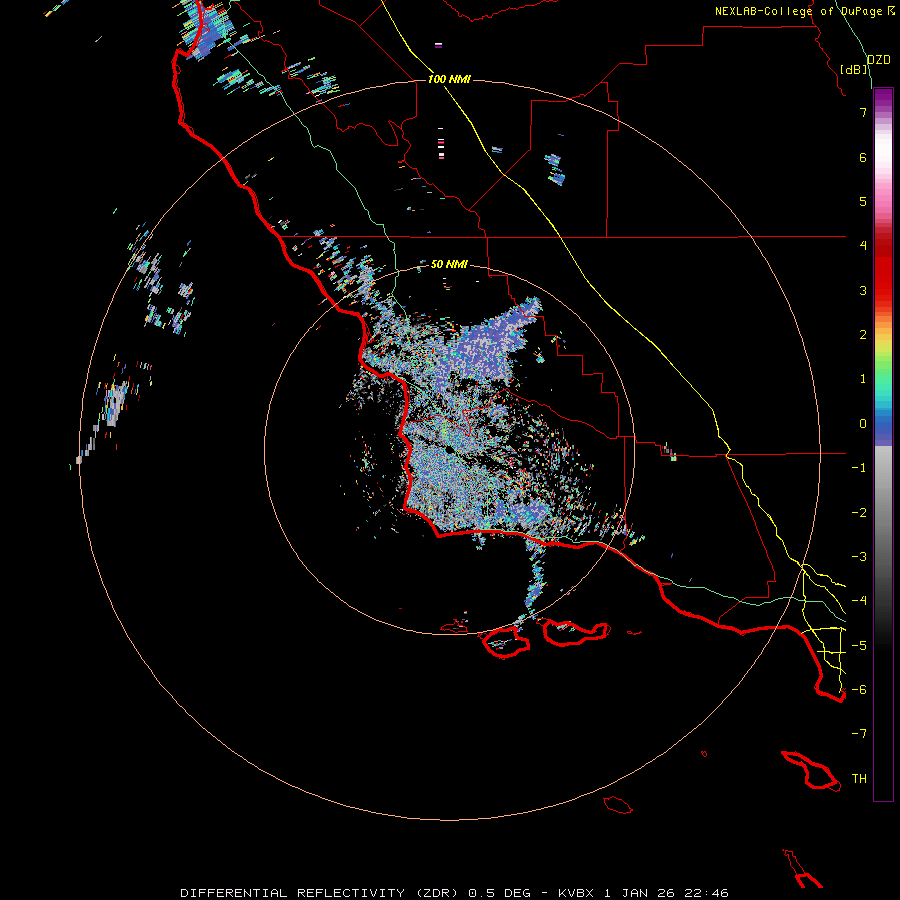Viewport: 900px width, 900px height.
Task: Click the 3 value on the scale
Action: pos(863,290)
